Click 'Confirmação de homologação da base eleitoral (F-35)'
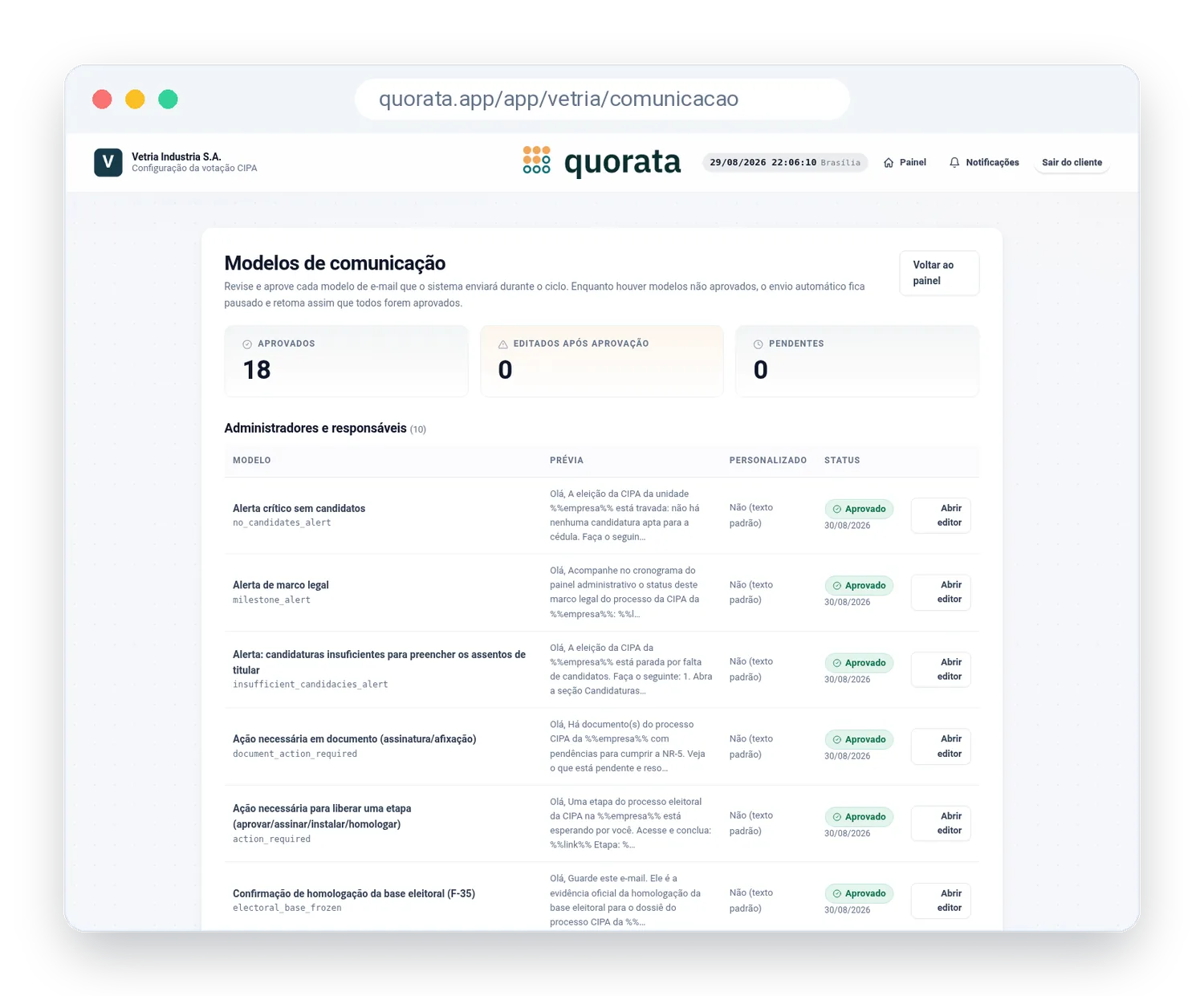1204x996 pixels. click(x=354, y=893)
